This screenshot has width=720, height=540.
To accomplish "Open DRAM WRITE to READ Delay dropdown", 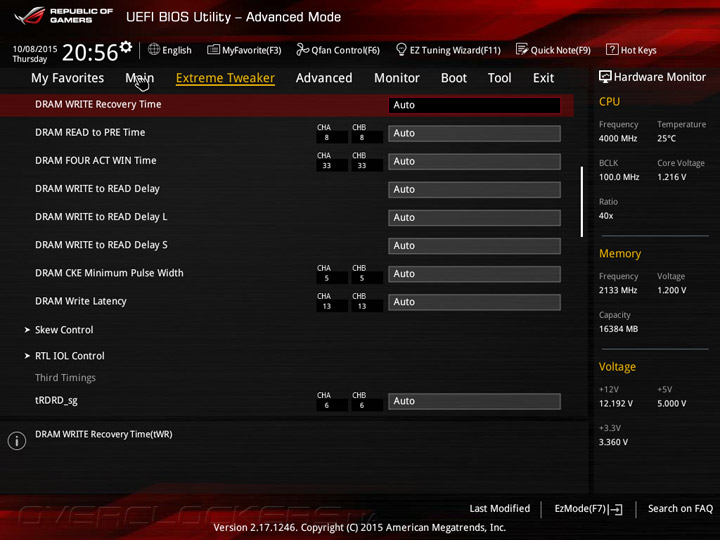I will click(474, 190).
